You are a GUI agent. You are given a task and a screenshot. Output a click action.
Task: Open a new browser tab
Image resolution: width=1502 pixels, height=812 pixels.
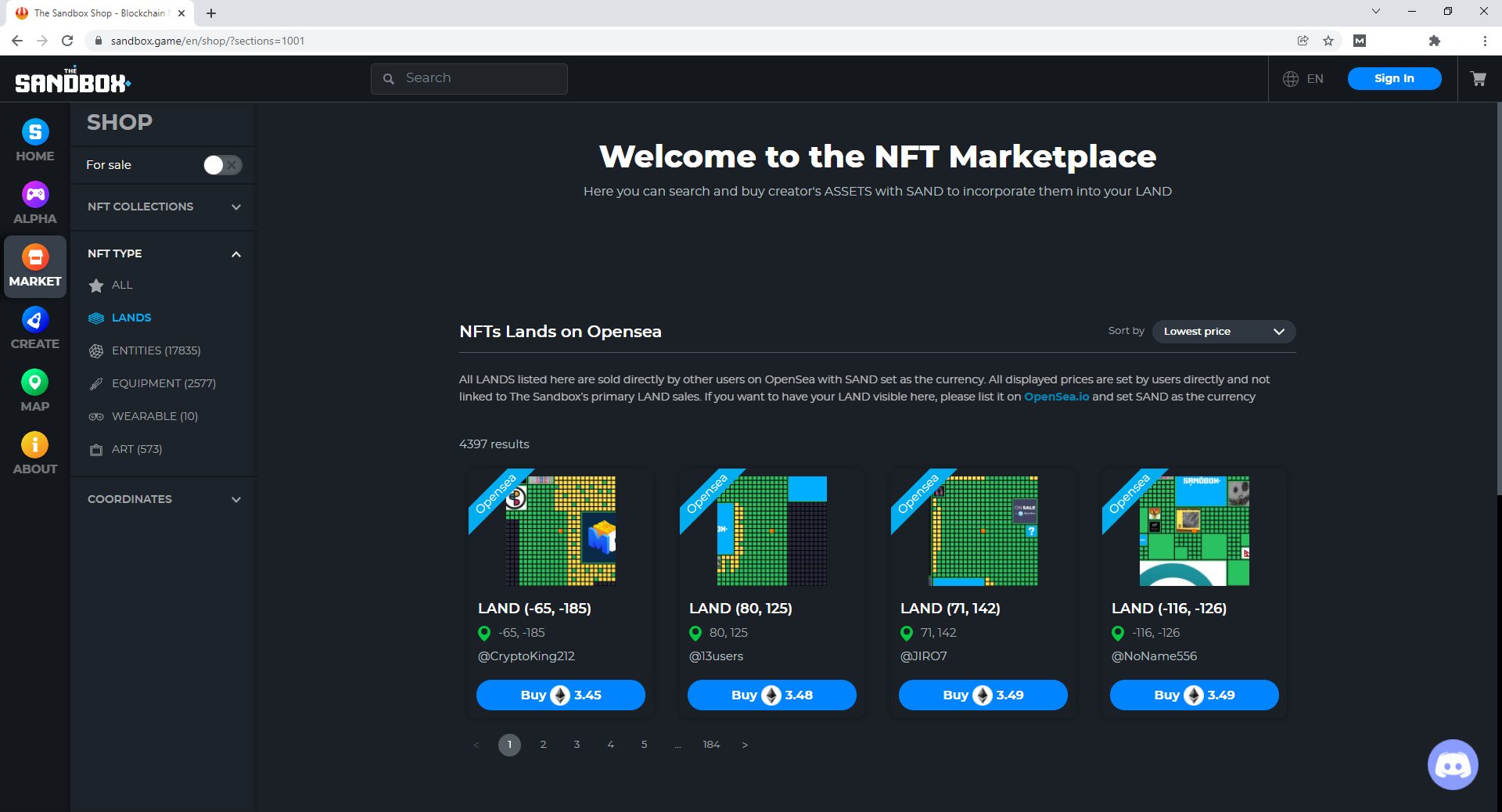211,13
